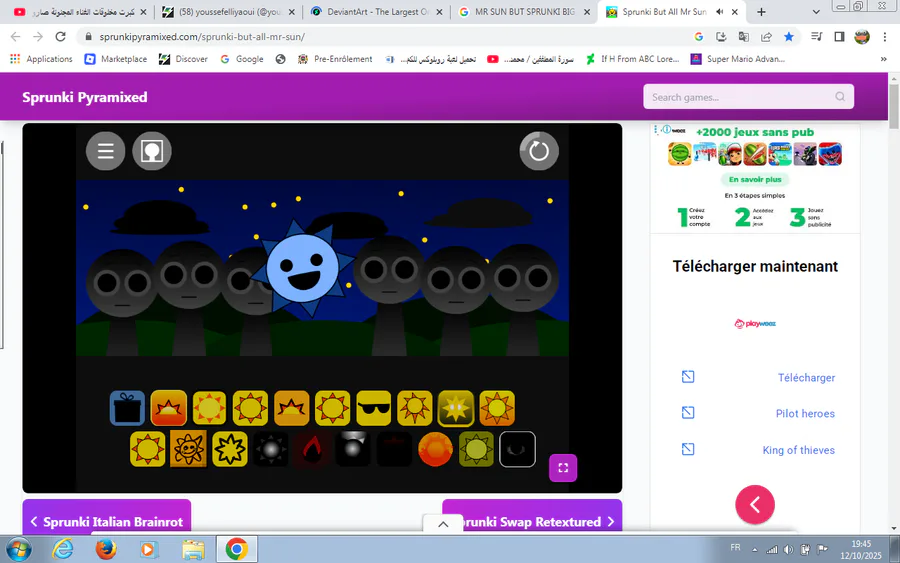
Task: Go to next game Sprunki Swap Retextured
Action: [x=532, y=518]
